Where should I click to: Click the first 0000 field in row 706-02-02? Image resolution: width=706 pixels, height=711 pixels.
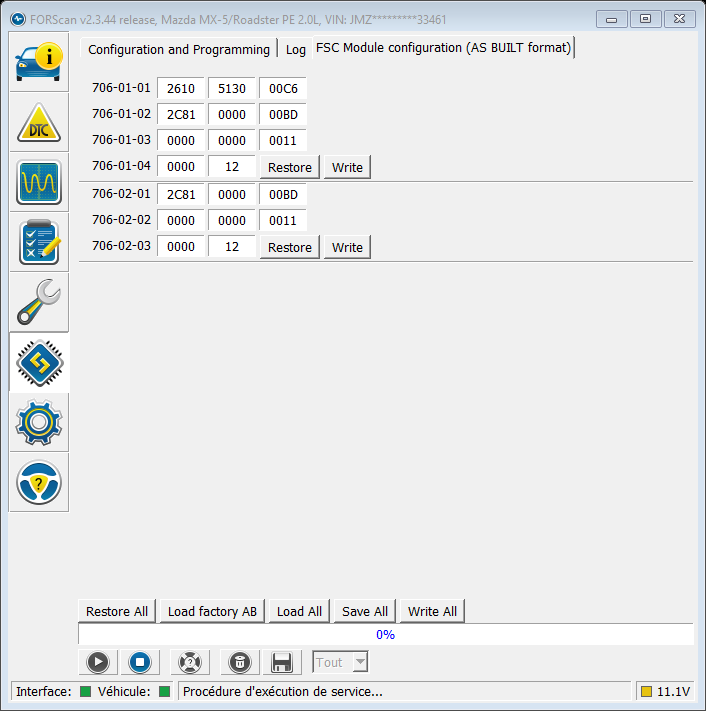(181, 220)
